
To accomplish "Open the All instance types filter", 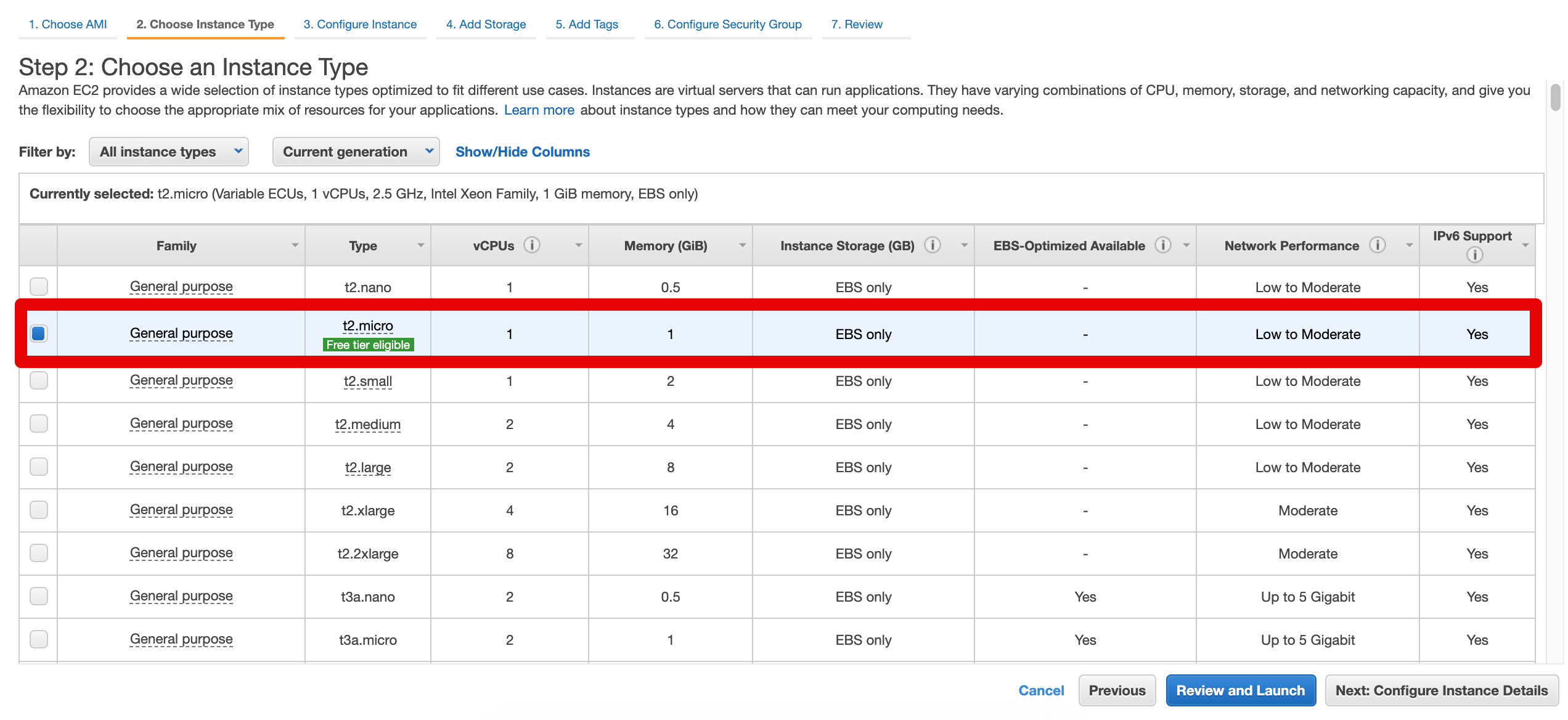I will 168,151.
